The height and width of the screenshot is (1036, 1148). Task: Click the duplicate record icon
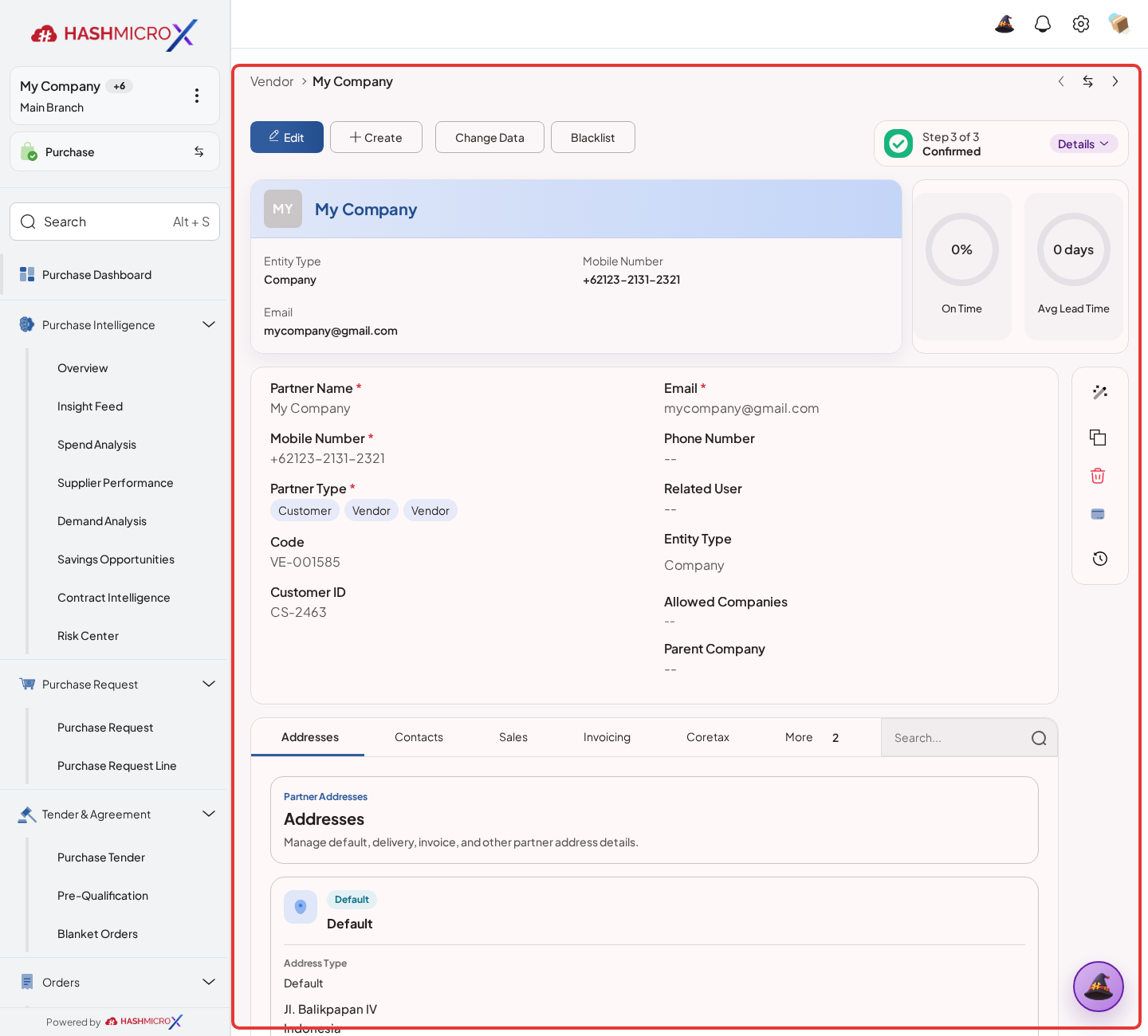[x=1098, y=438]
